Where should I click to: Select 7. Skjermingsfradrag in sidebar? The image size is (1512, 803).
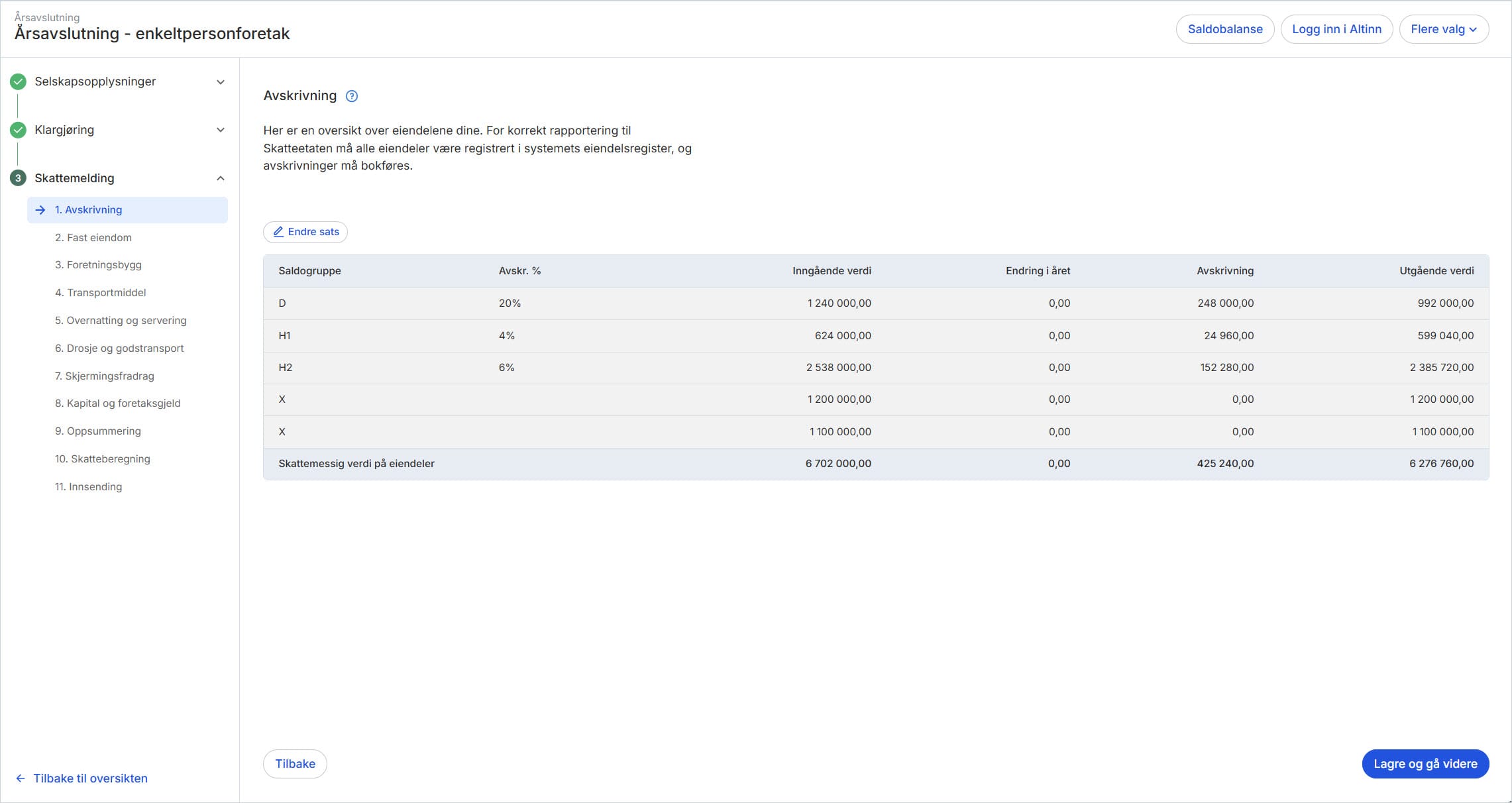[105, 376]
